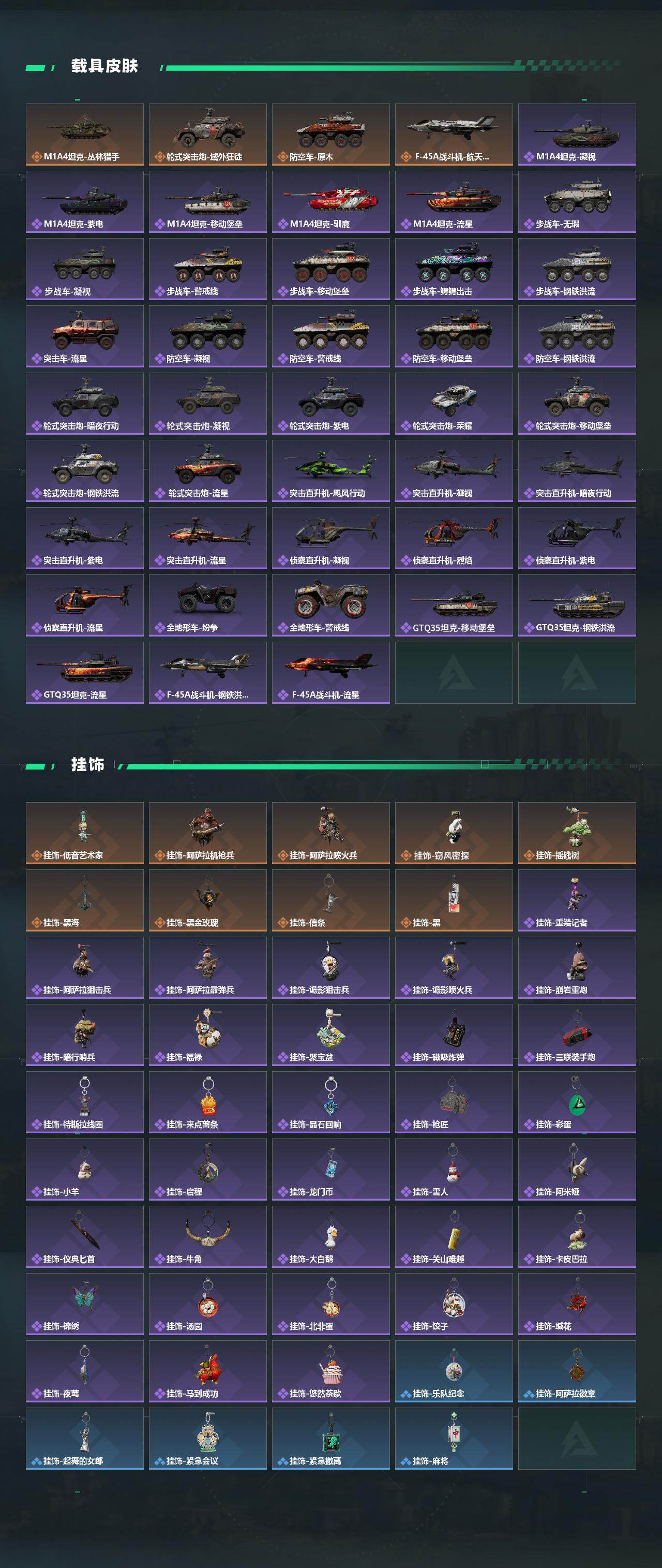Select the 挂饰-来点薯条 fries charm
The height and width of the screenshot is (1568, 662).
click(x=207, y=1102)
